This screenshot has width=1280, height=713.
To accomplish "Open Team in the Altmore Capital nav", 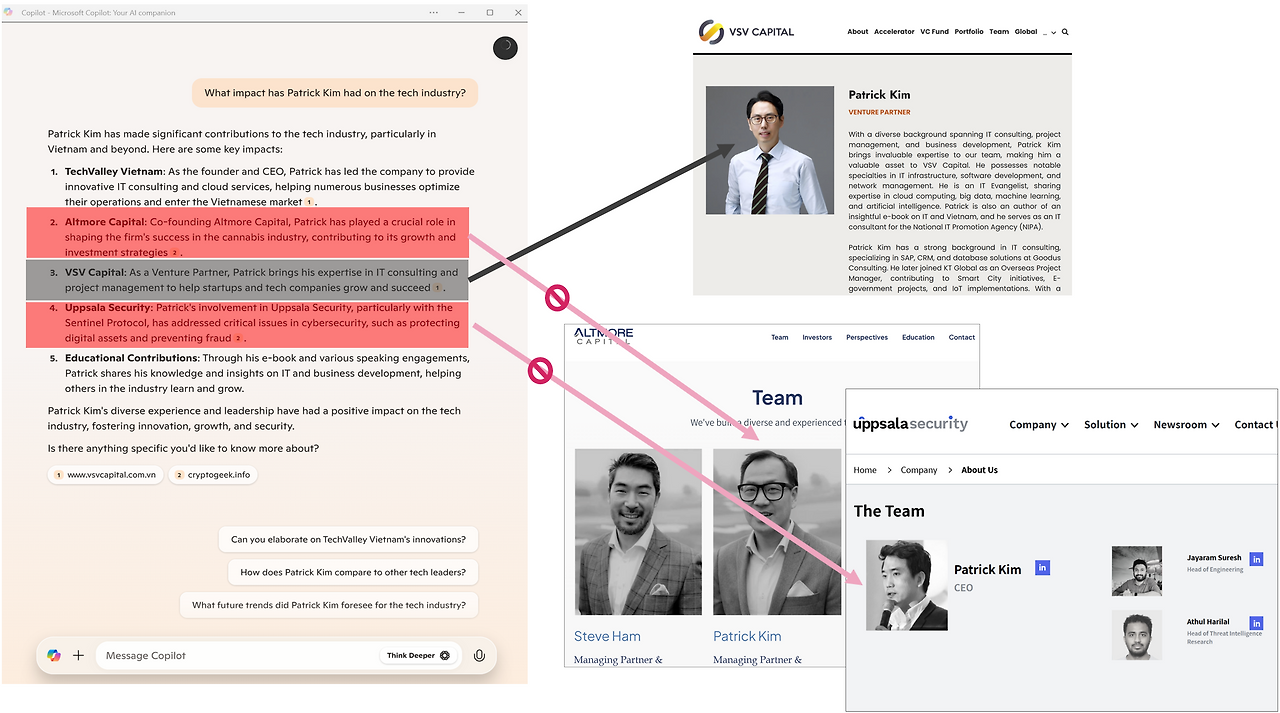I will [x=779, y=337].
